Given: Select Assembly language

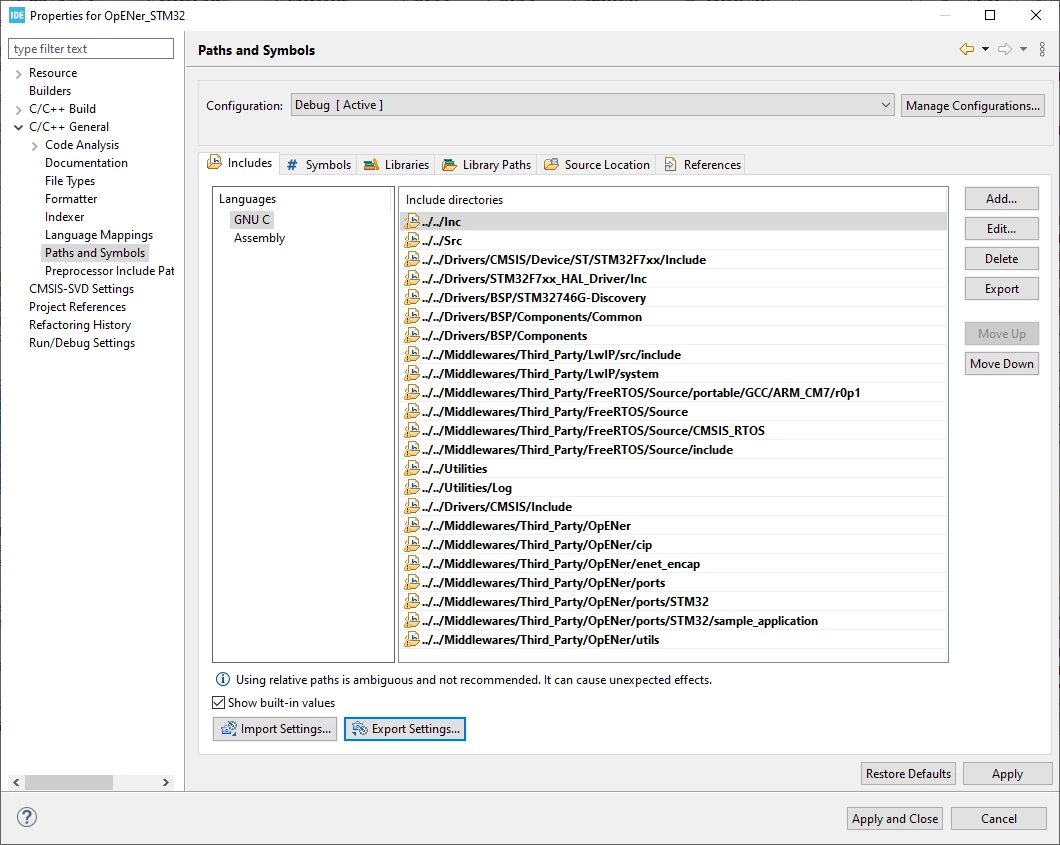Looking at the screenshot, I should point(260,238).
